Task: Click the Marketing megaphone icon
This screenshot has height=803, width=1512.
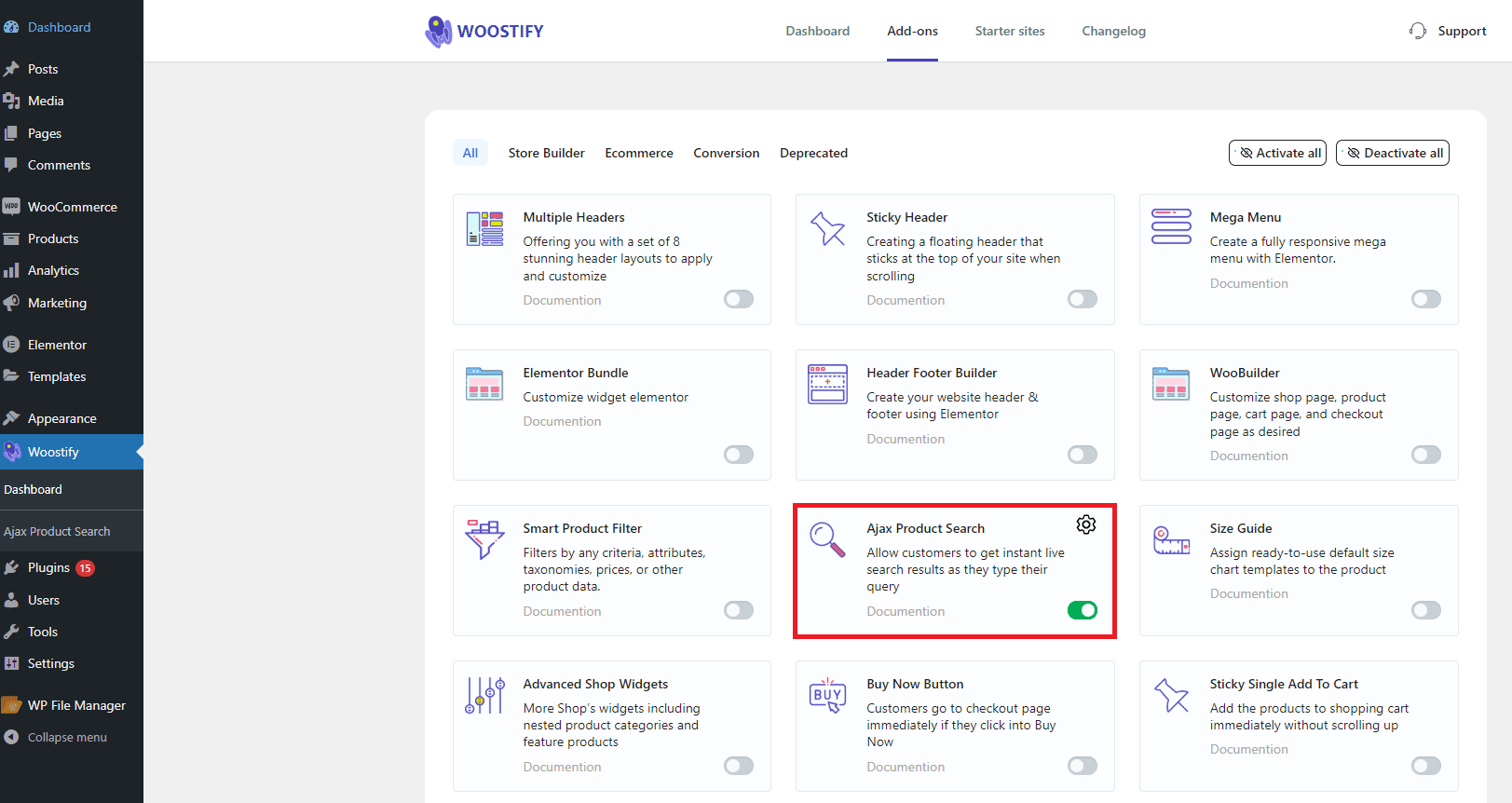Action: (x=11, y=303)
